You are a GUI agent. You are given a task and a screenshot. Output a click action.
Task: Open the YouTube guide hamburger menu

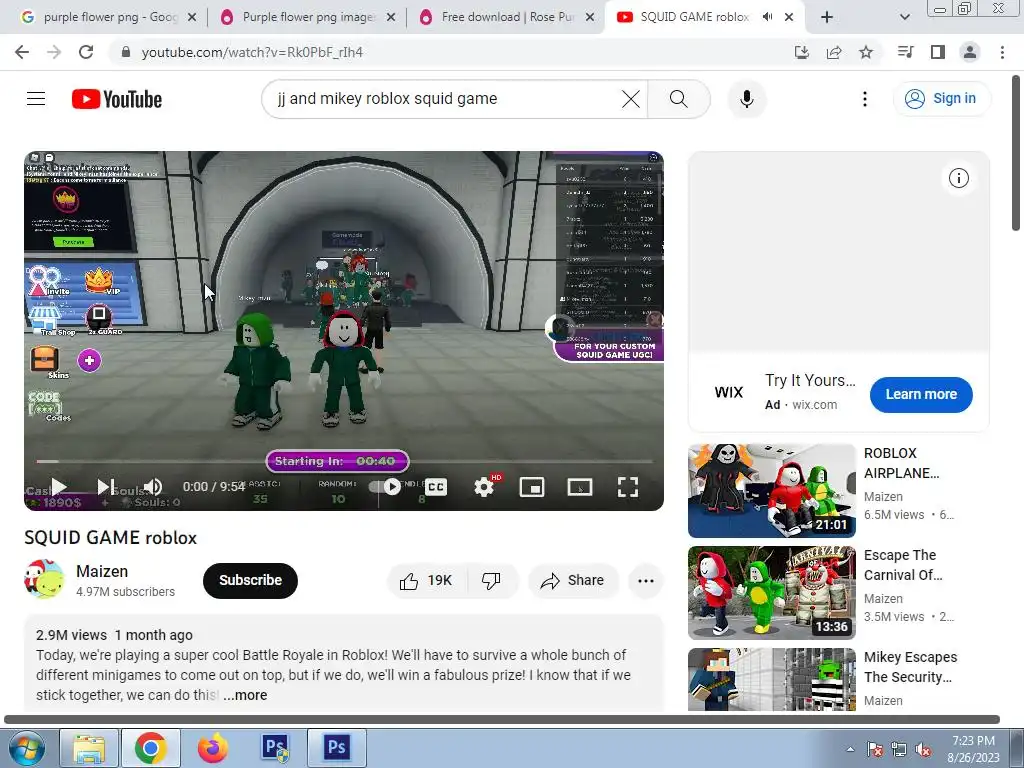click(x=36, y=99)
